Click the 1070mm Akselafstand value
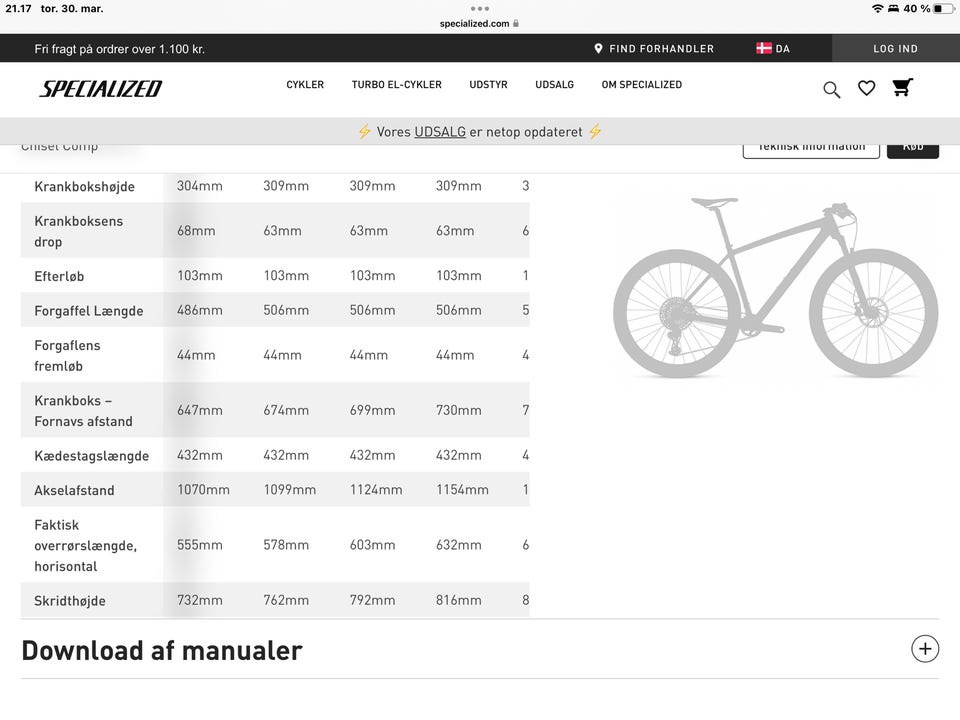 click(x=203, y=490)
